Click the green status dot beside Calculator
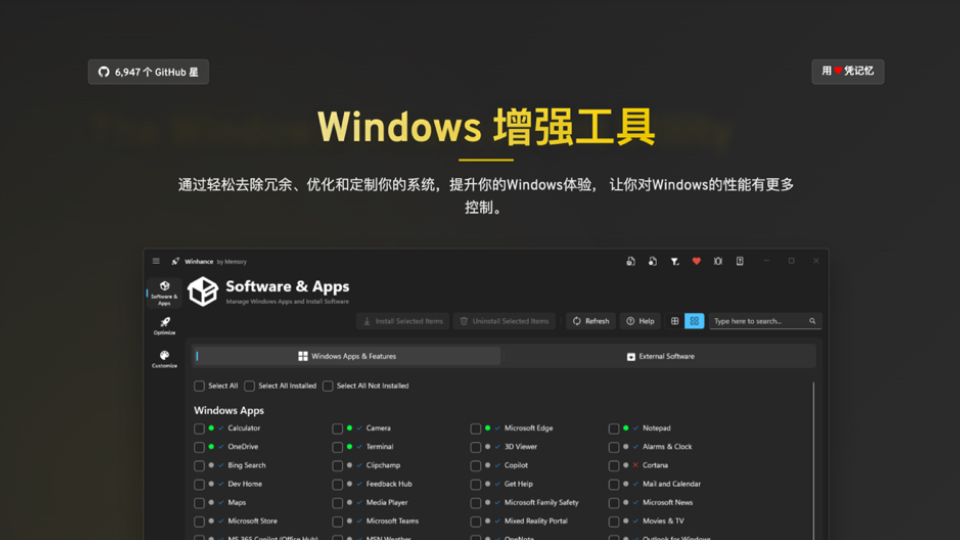 point(211,428)
